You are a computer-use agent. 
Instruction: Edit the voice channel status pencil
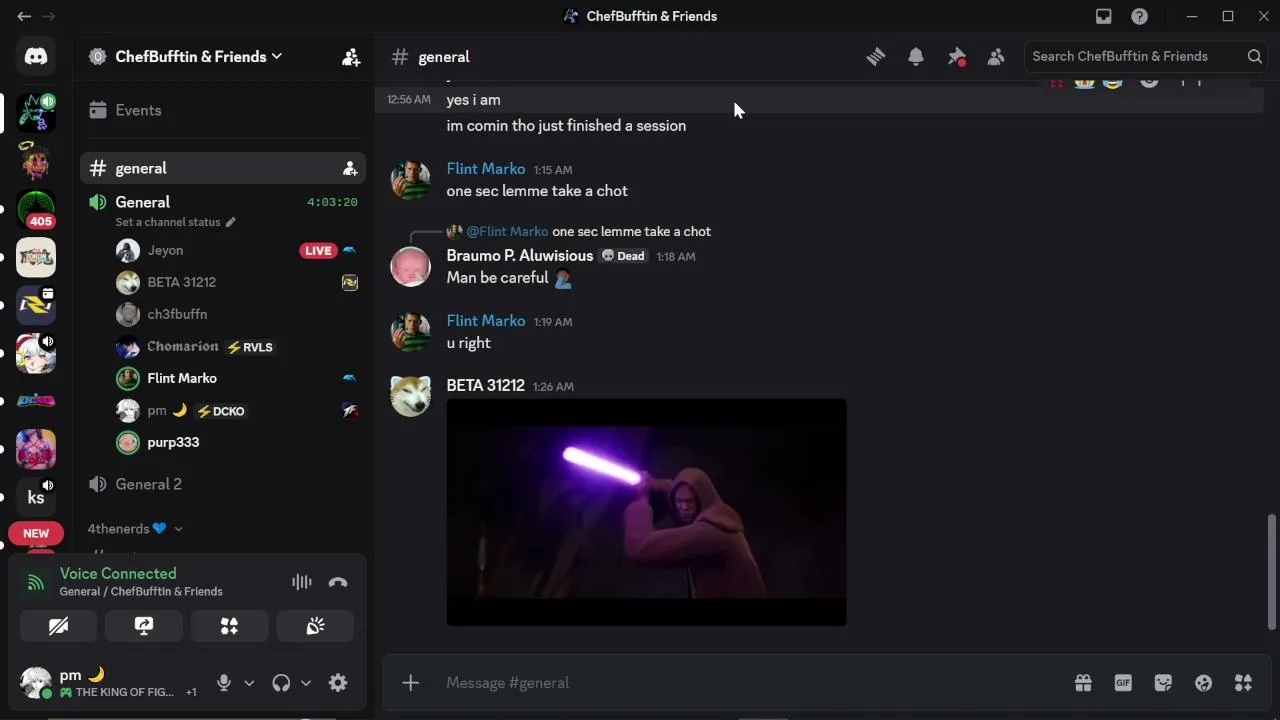(x=230, y=222)
